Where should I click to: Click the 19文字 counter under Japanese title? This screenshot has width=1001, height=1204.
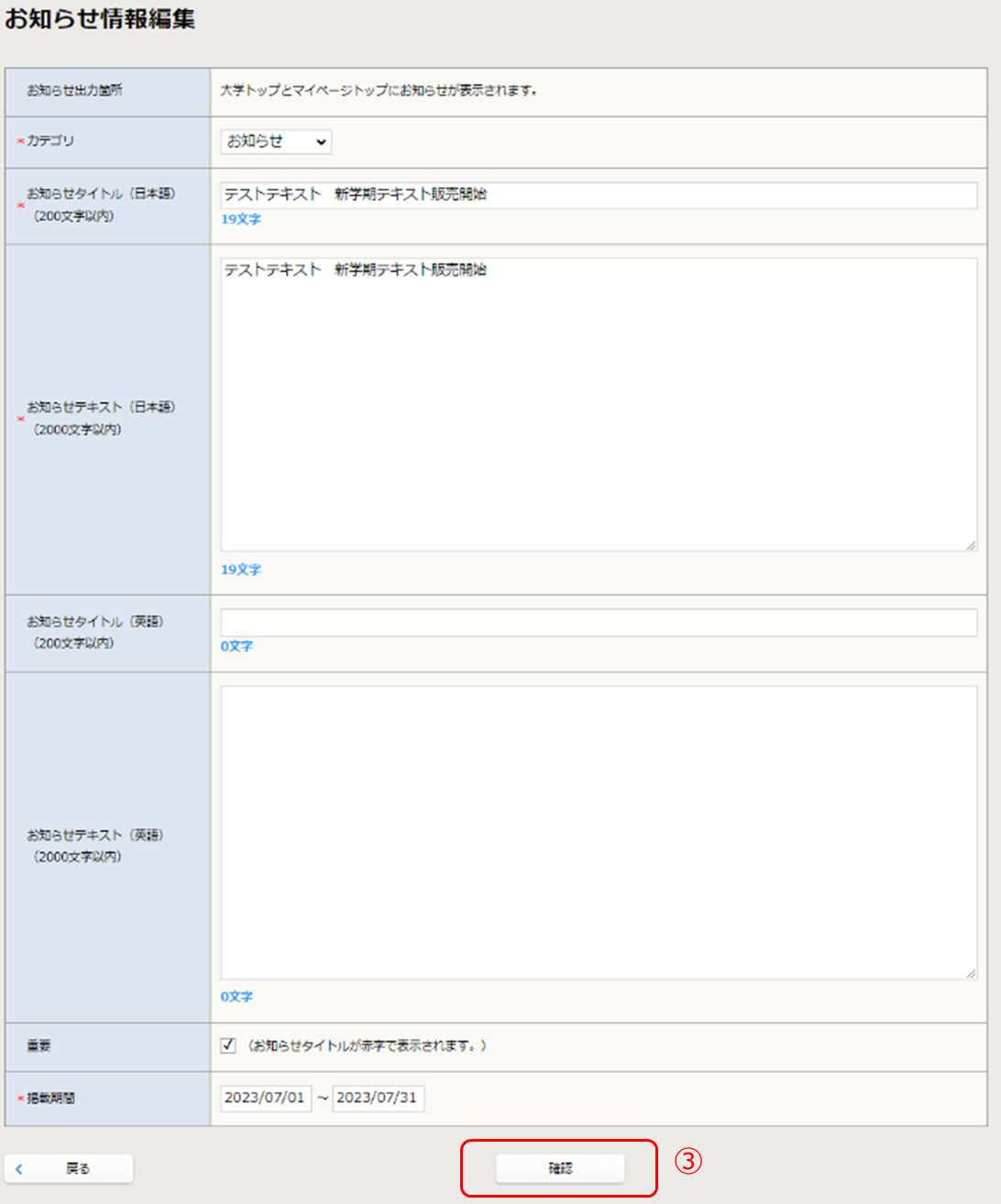pos(240,219)
